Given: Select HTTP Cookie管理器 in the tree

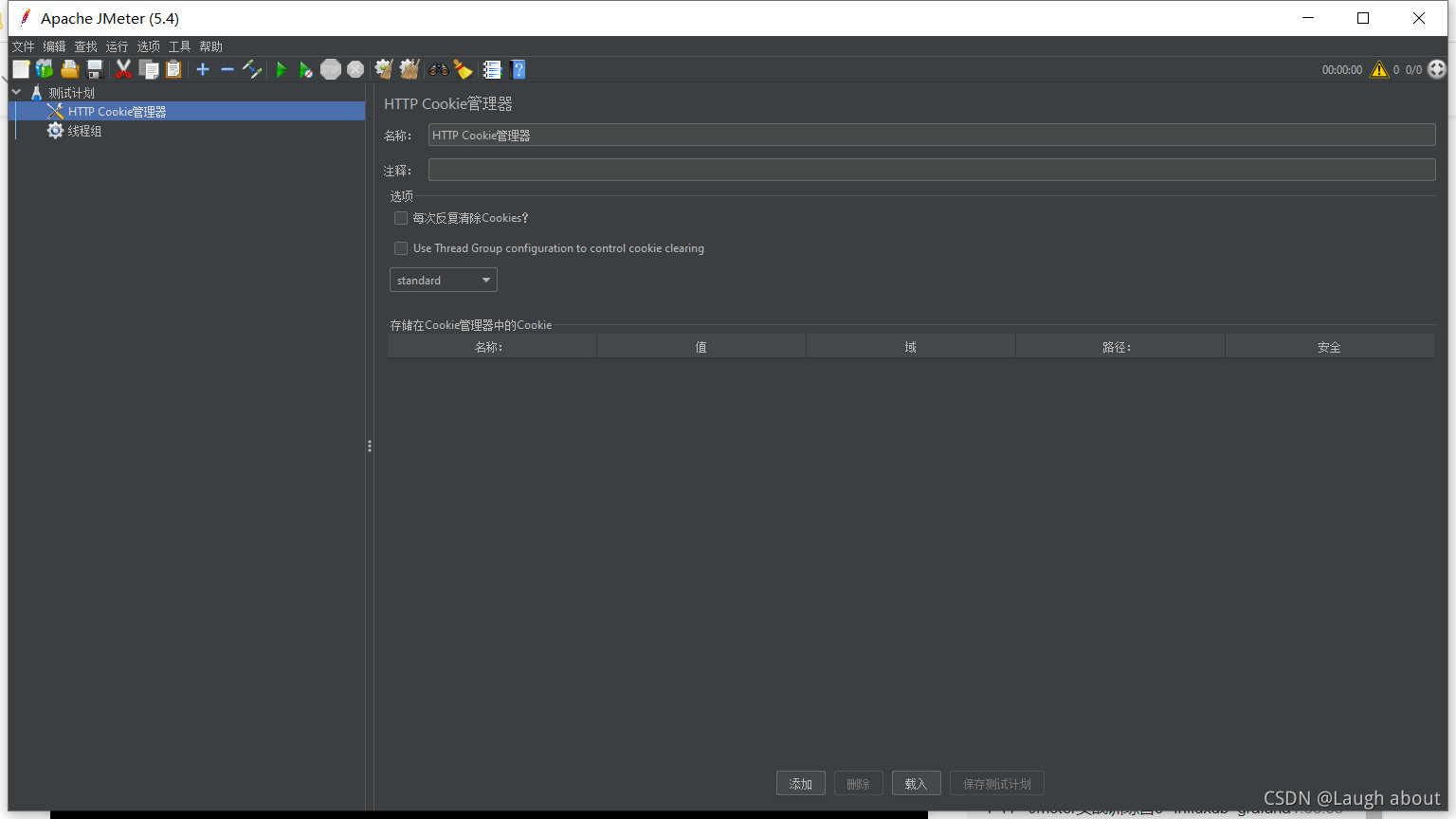Looking at the screenshot, I should pyautogui.click(x=117, y=112).
